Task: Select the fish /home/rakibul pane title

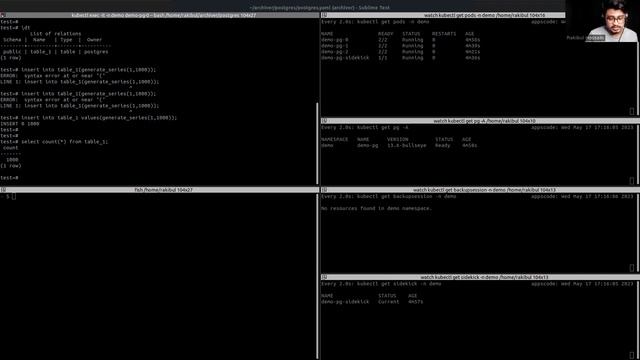Action: [163, 190]
